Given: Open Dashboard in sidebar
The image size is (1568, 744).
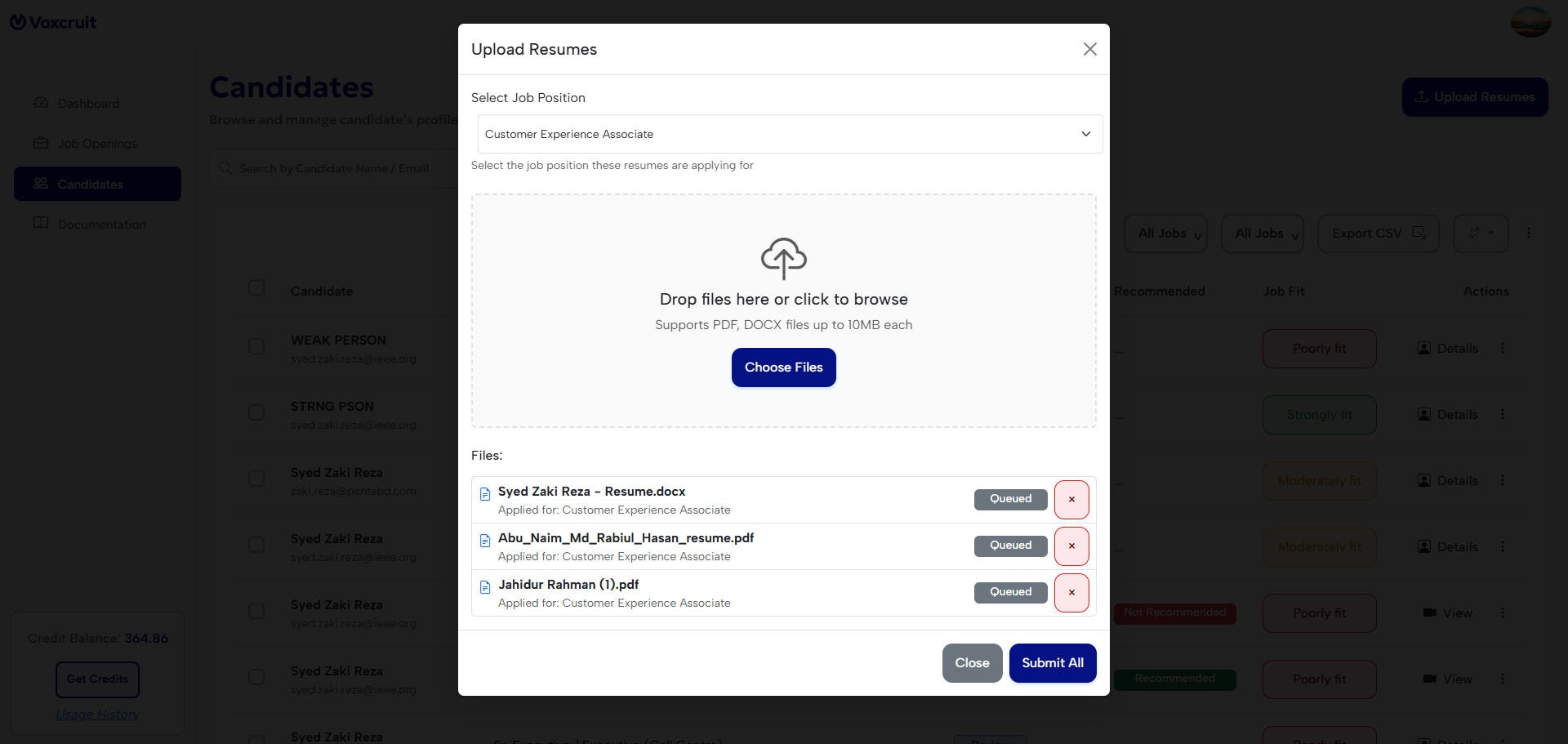Looking at the screenshot, I should tap(97, 104).
